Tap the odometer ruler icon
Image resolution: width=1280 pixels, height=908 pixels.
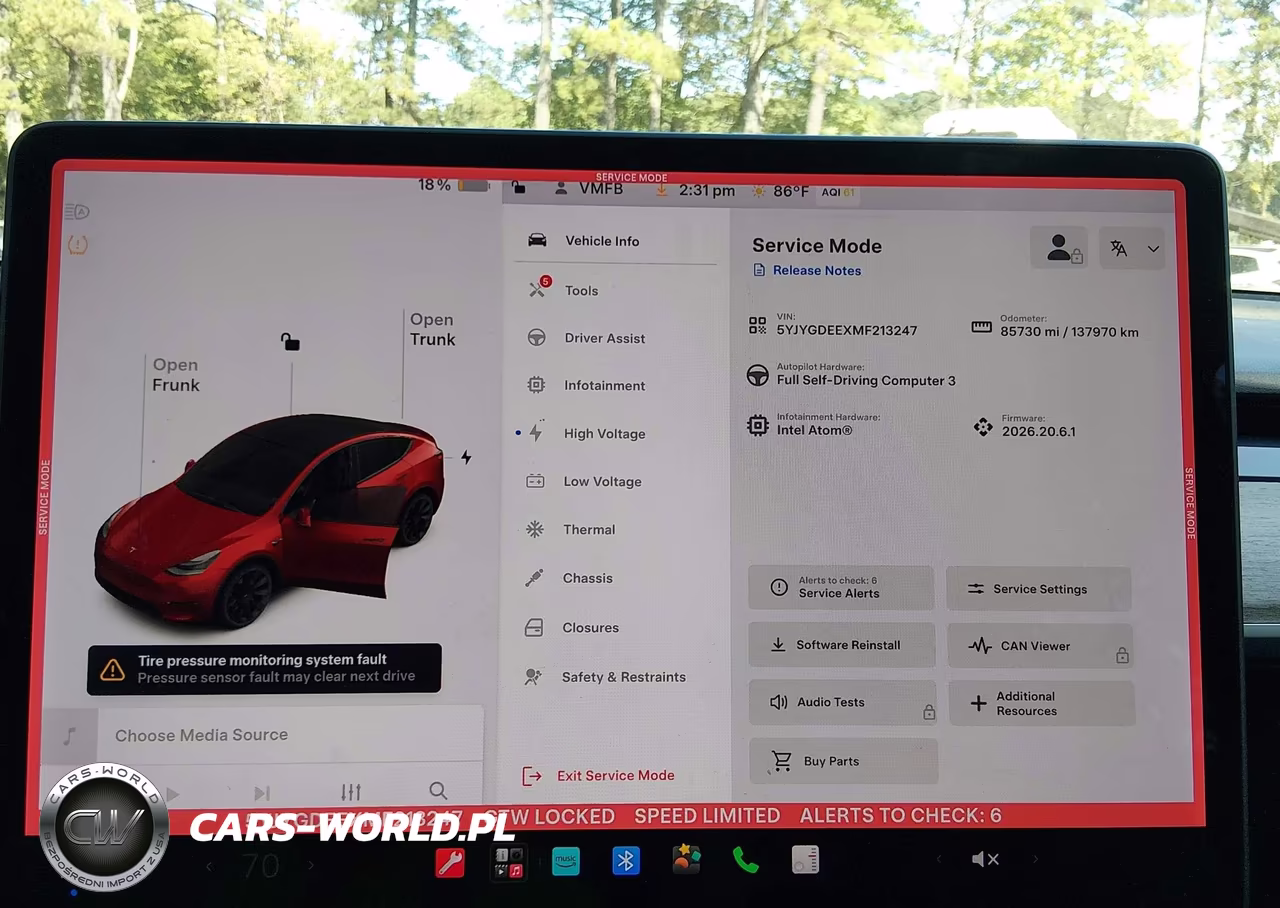[981, 327]
